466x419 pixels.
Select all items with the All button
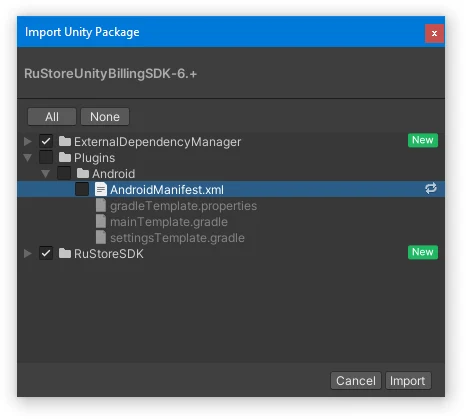click(x=52, y=117)
